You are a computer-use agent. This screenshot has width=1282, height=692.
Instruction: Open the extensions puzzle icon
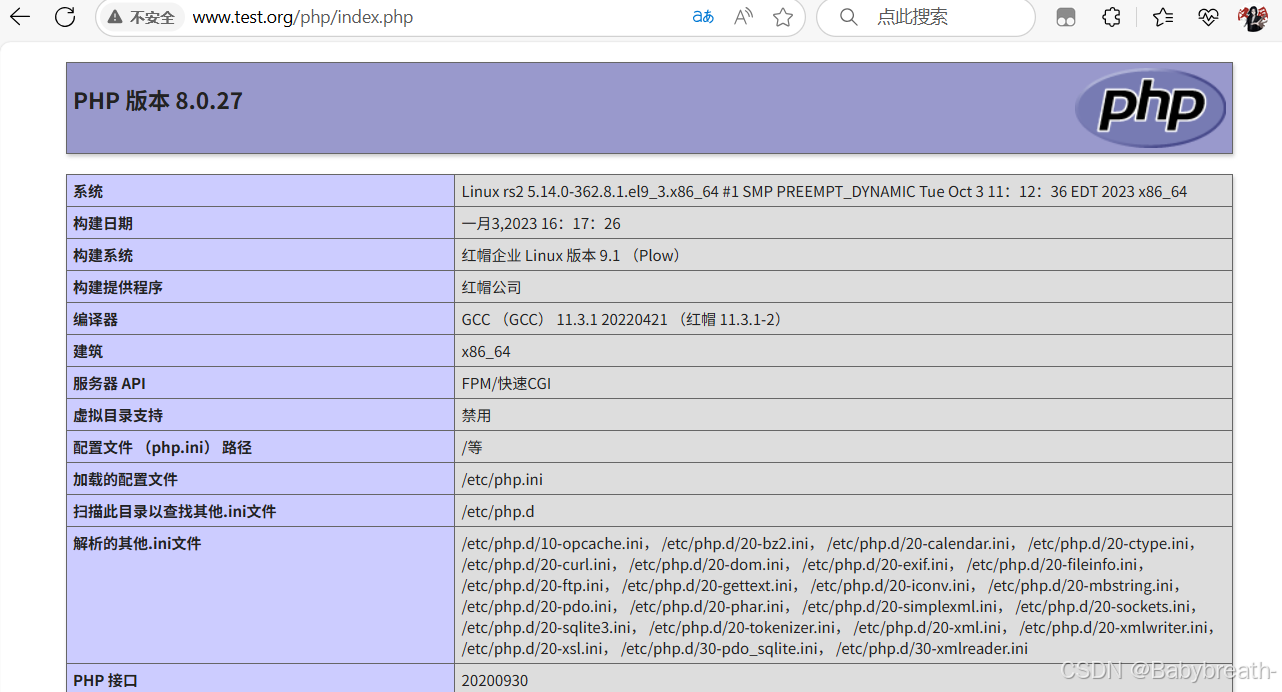(x=1111, y=17)
